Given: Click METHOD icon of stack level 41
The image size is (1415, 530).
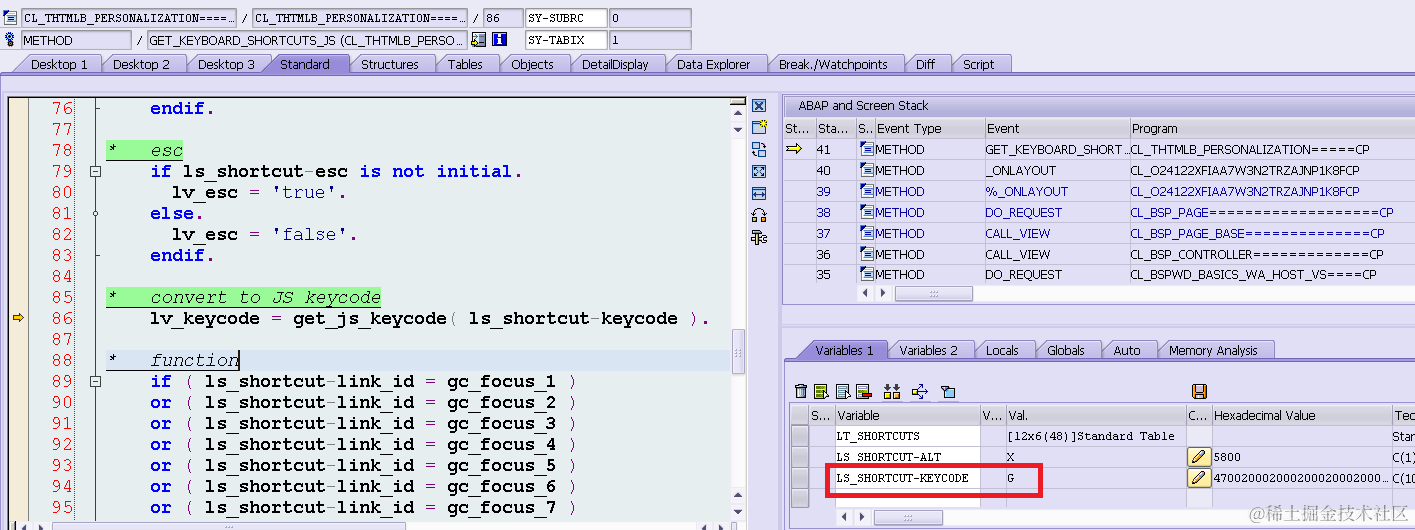Looking at the screenshot, I should tap(866, 149).
